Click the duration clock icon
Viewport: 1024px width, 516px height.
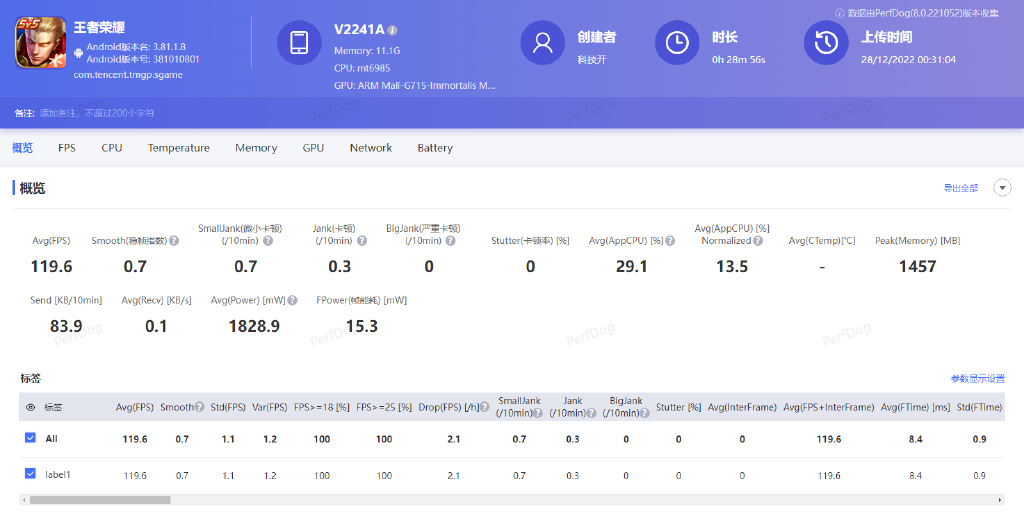677,42
